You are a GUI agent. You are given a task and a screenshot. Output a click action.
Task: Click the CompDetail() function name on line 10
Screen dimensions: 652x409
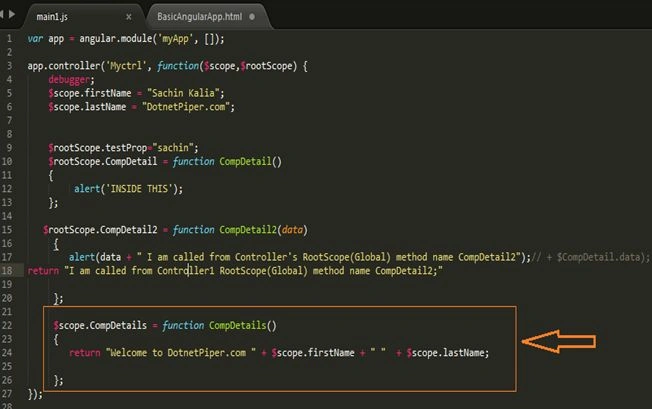pos(250,162)
